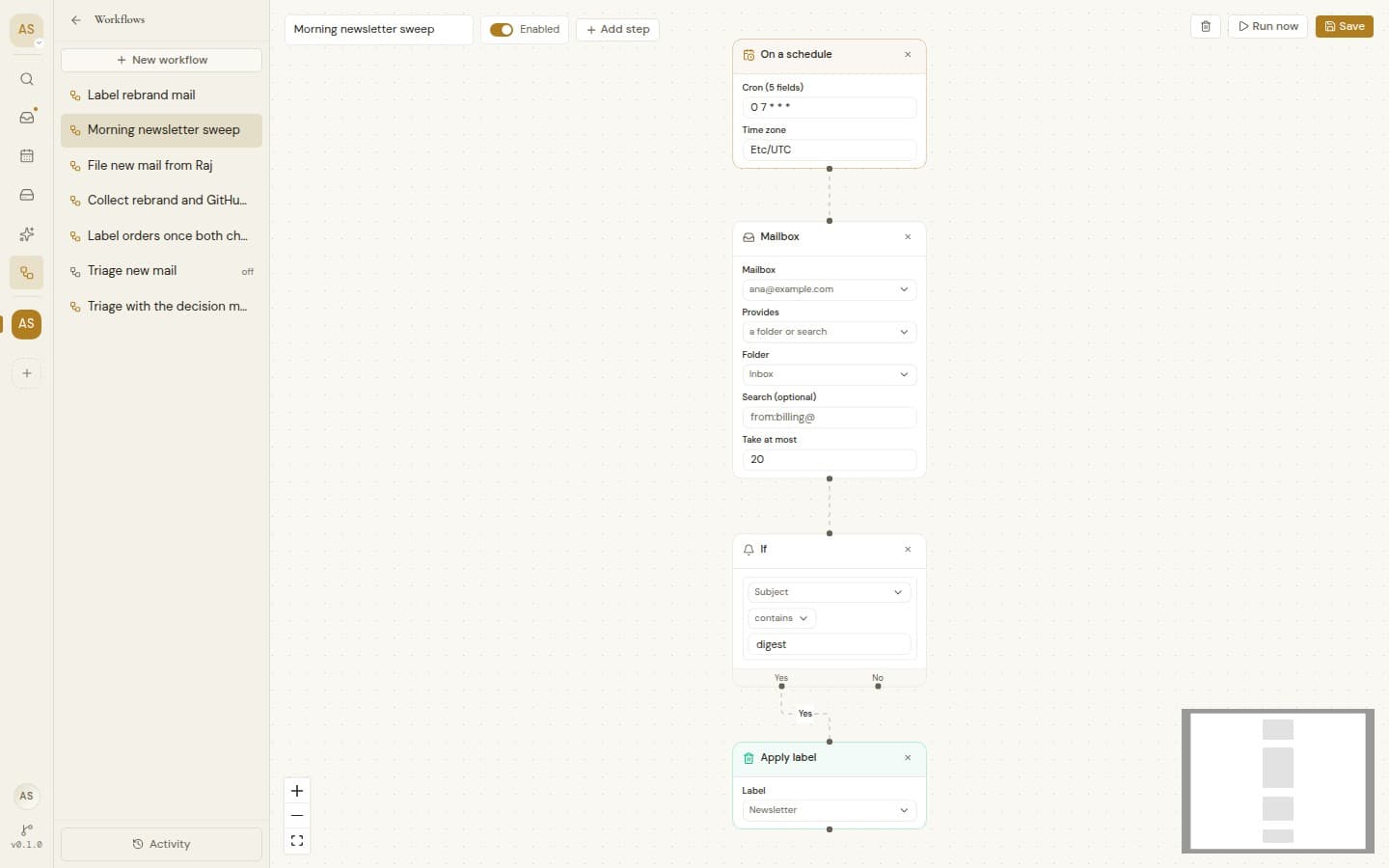Click the Add step button
The width and height of the screenshot is (1389, 868).
pos(617,29)
